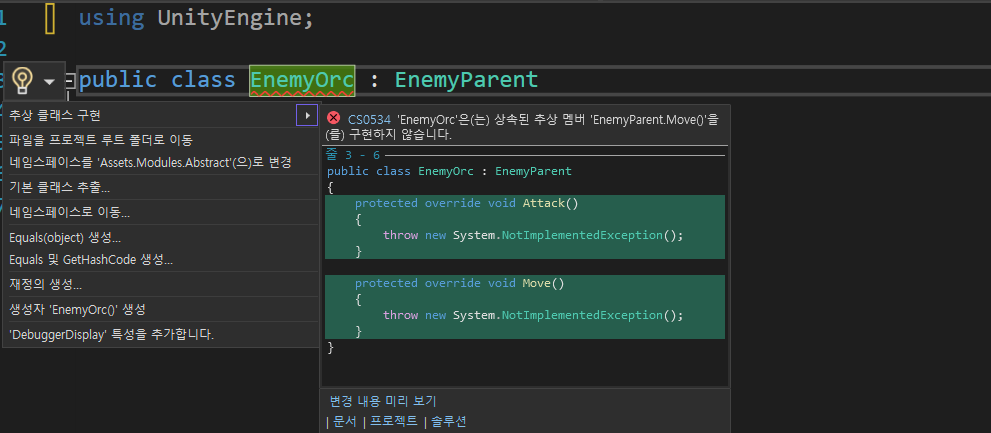Screen dimensions: 991x433
Task: Click 'Attack()' in the preview code
Action: (550, 203)
